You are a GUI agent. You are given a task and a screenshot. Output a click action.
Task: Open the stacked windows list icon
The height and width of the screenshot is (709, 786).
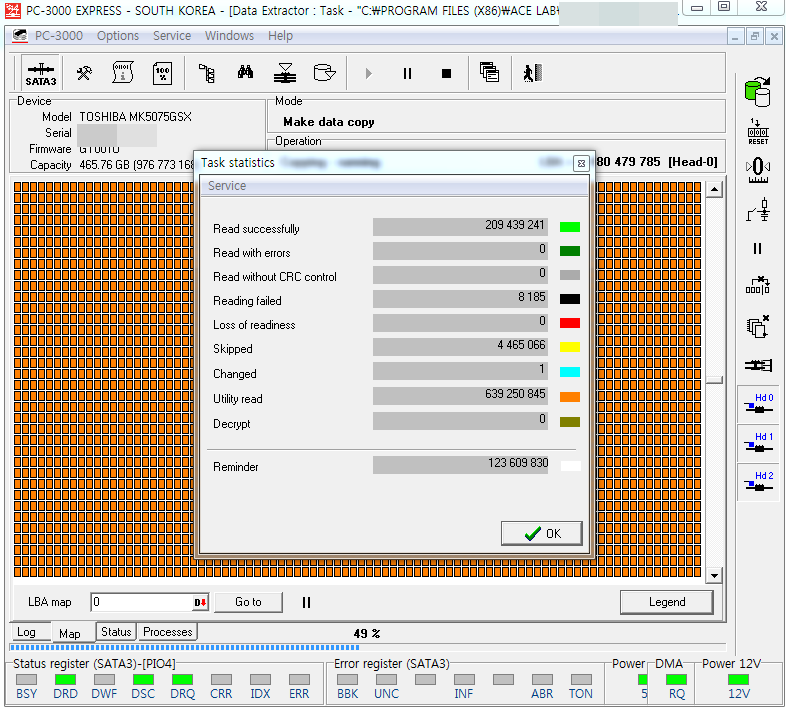[489, 73]
